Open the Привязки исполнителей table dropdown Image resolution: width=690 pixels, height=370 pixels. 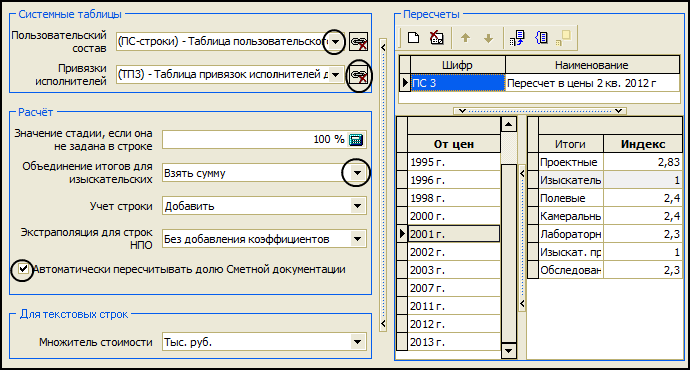coord(336,75)
